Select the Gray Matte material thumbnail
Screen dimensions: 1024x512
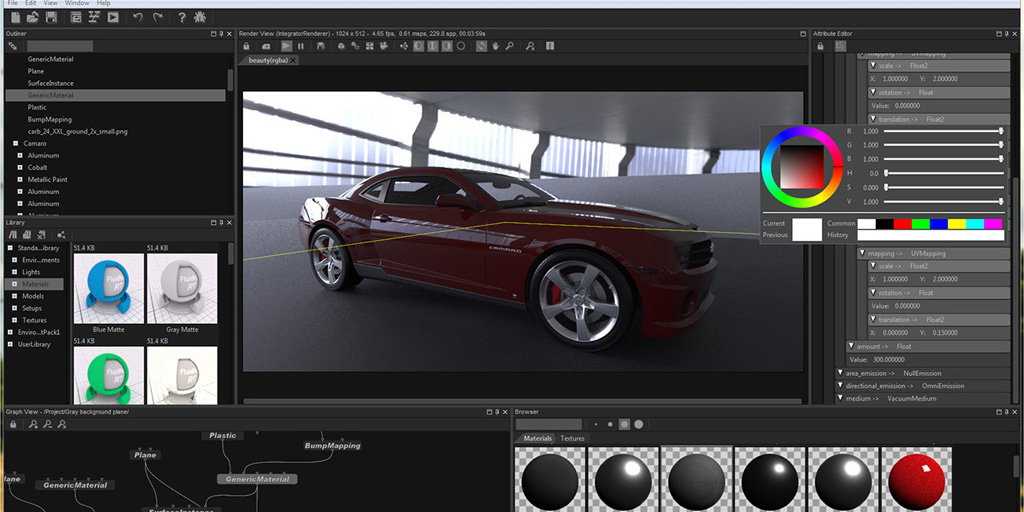182,289
